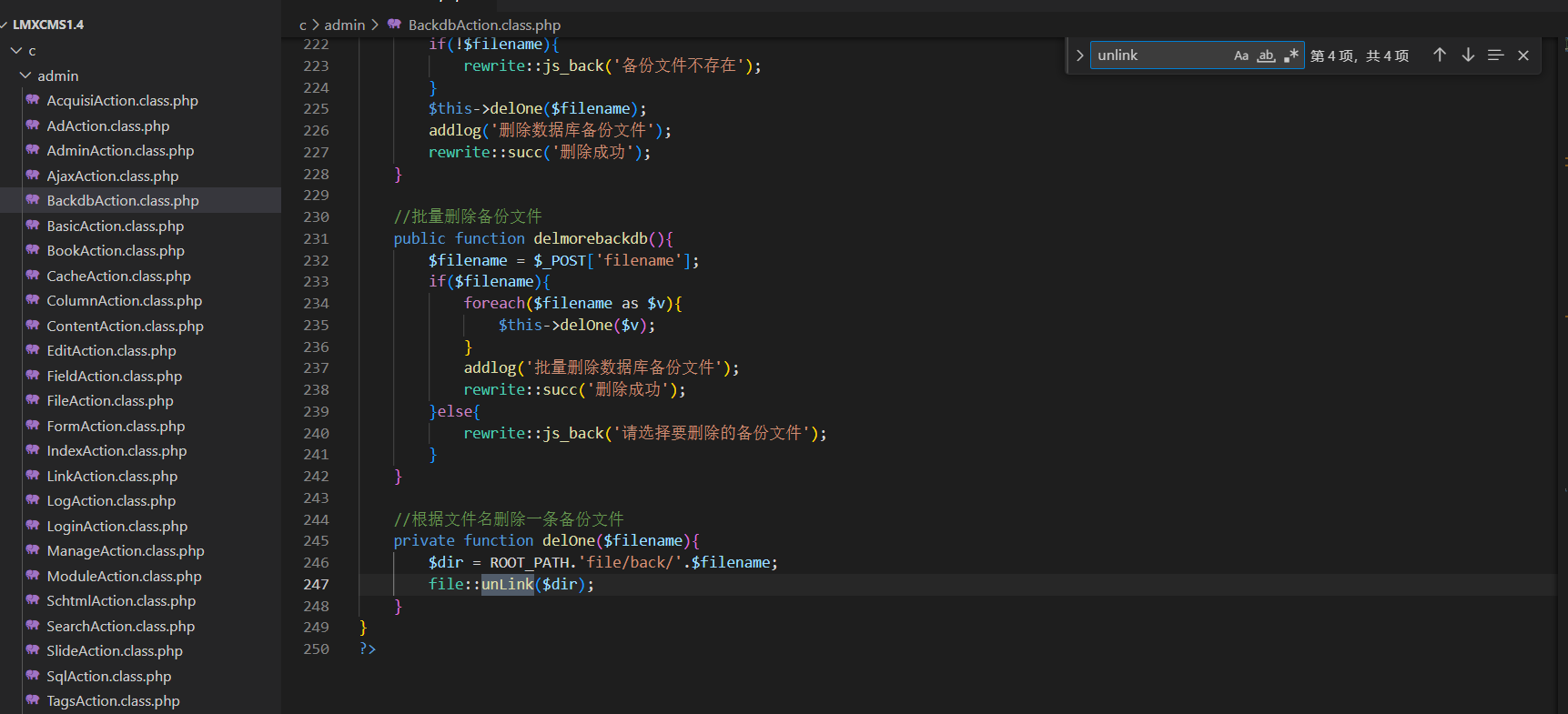Click line number 245 in gutter
Image resolution: width=1568 pixels, height=714 pixels.
316,541
